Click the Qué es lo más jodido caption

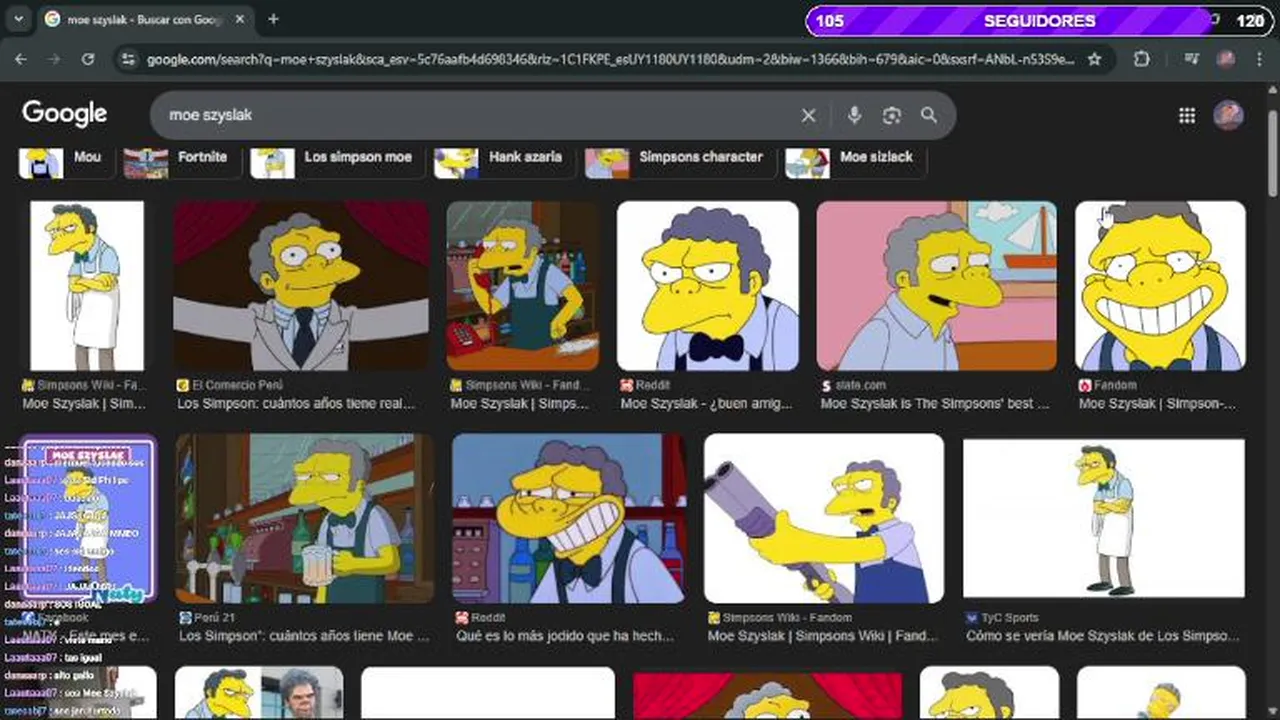click(566, 636)
